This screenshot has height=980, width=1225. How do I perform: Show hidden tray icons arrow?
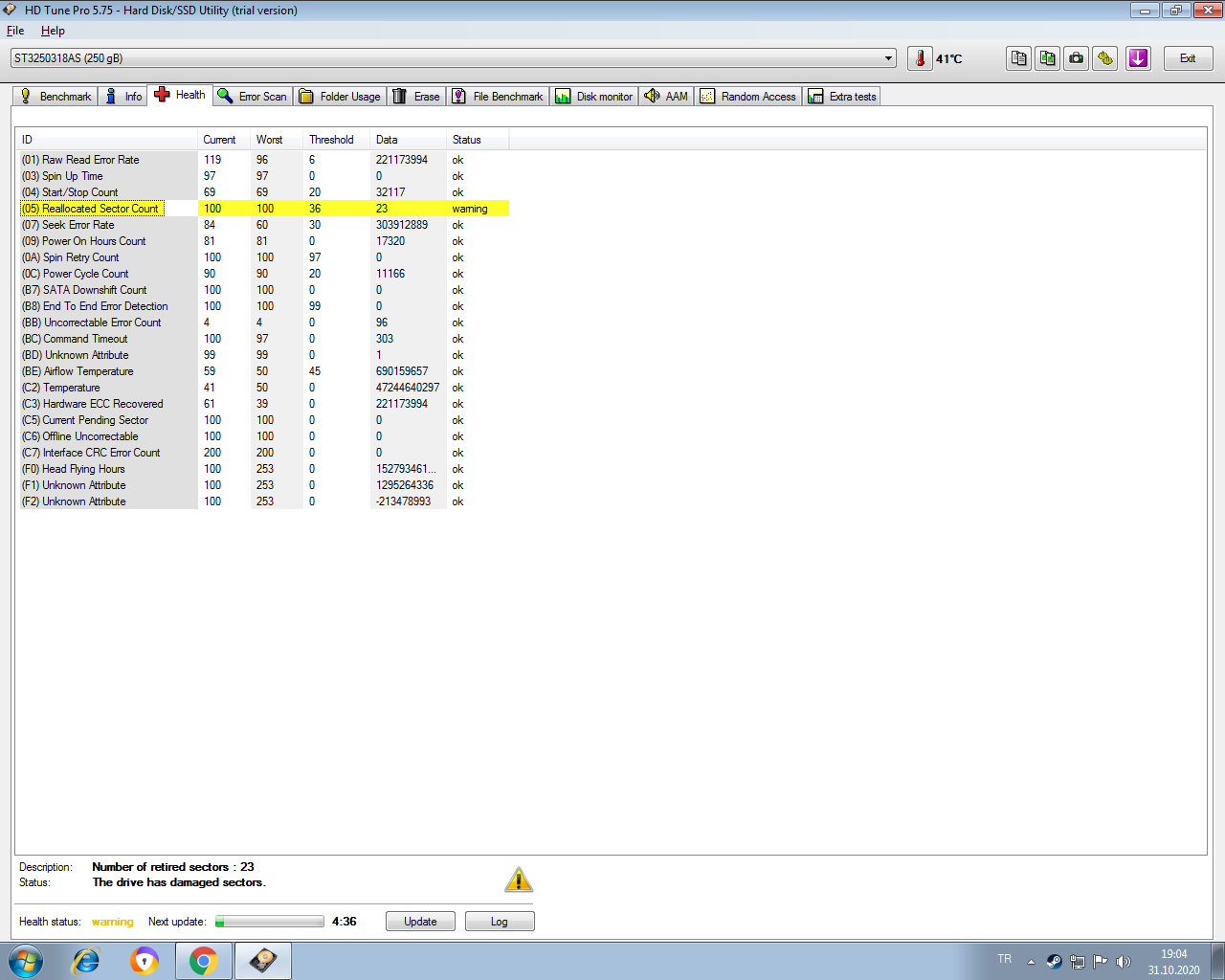(1031, 962)
